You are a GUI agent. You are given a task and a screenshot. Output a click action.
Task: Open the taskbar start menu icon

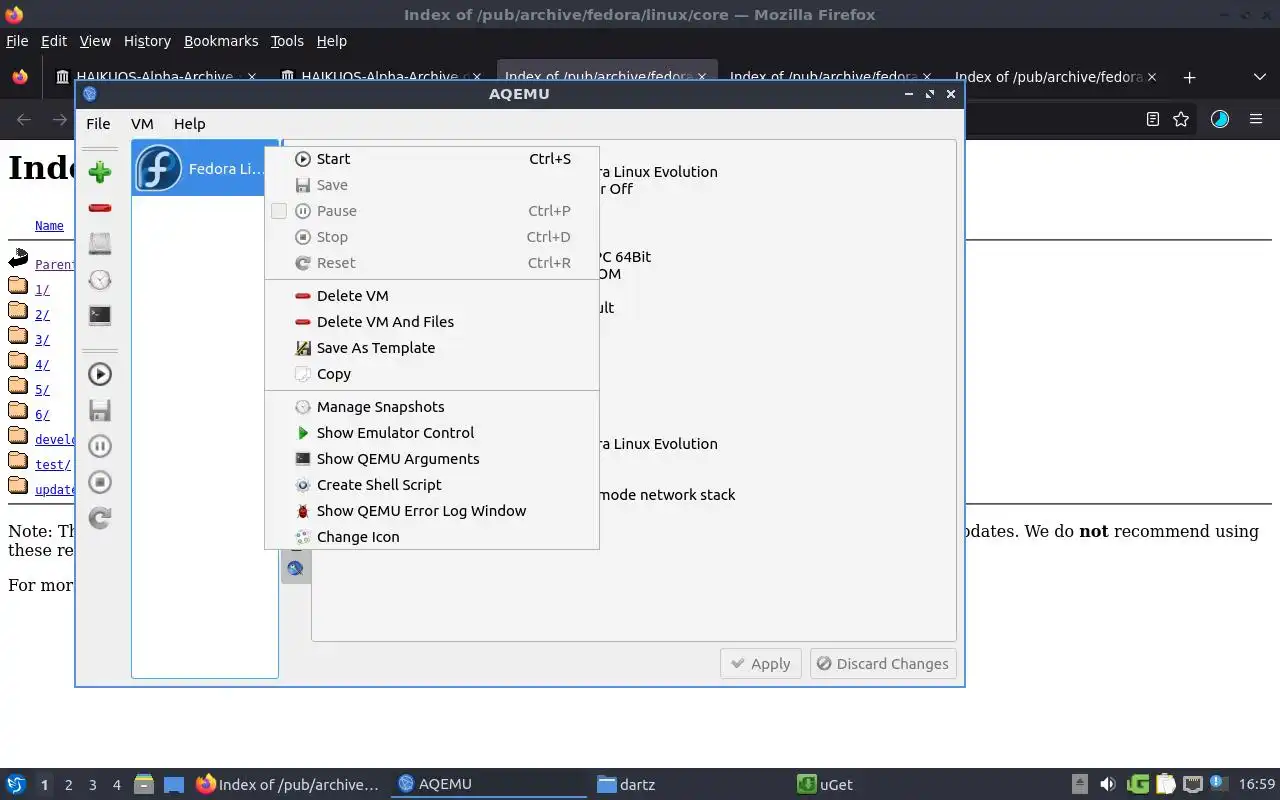(x=16, y=784)
